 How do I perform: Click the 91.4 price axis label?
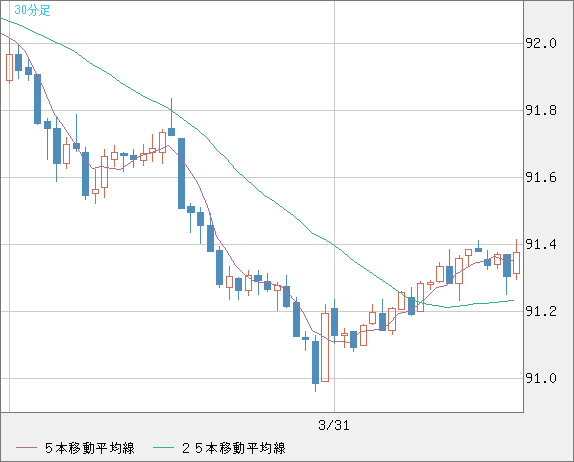[541, 244]
